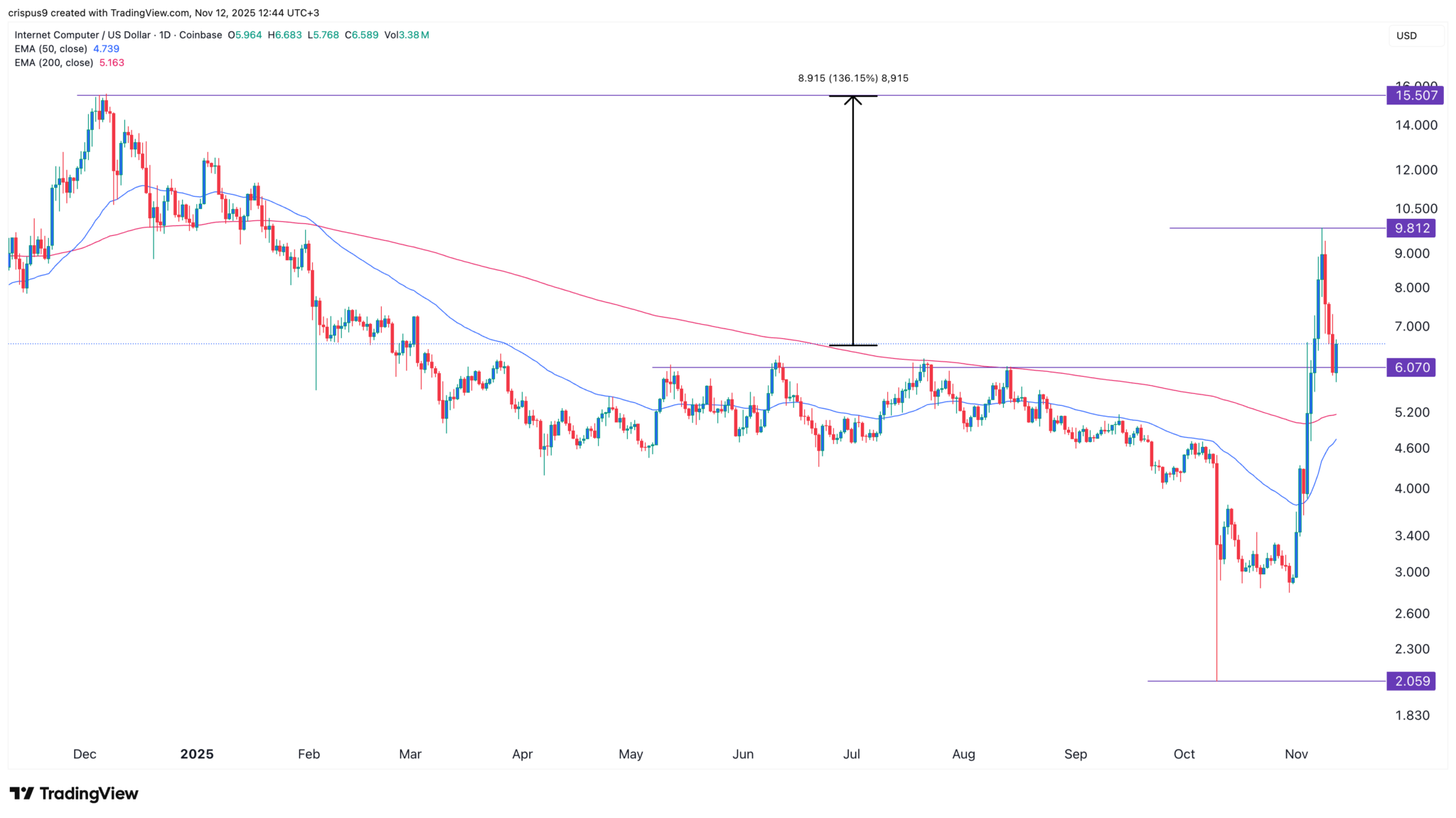This screenshot has height=818, width=1456.
Task: Click the TradingView wordmark text
Action: coord(89,793)
